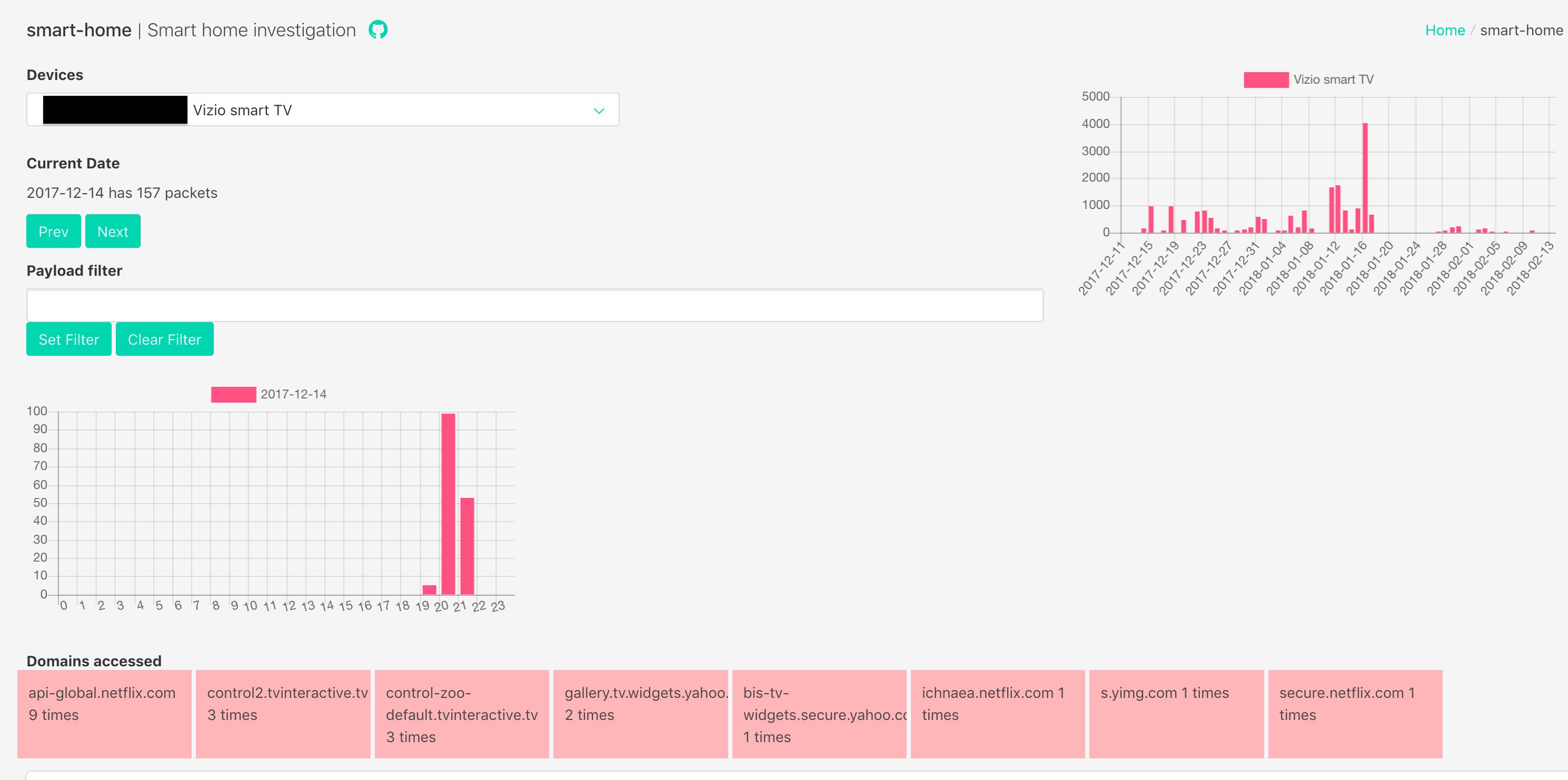Open the smart-home title link
The width and height of the screenshot is (1568, 780).
(79, 30)
